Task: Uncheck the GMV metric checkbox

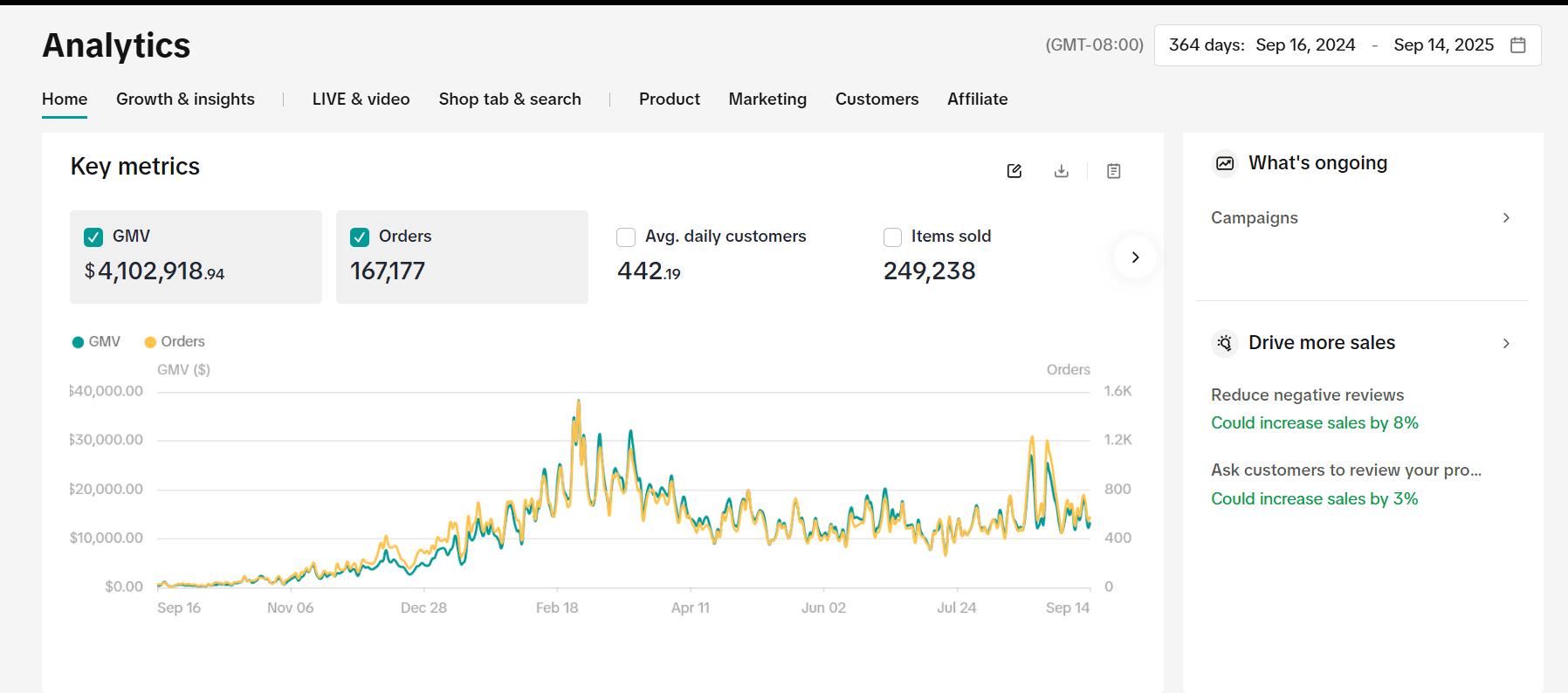Action: tap(93, 237)
